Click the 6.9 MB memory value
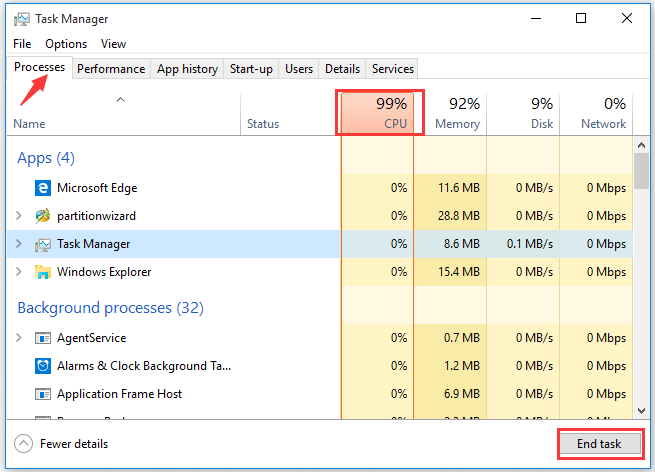This screenshot has height=472, width=655. (462, 394)
